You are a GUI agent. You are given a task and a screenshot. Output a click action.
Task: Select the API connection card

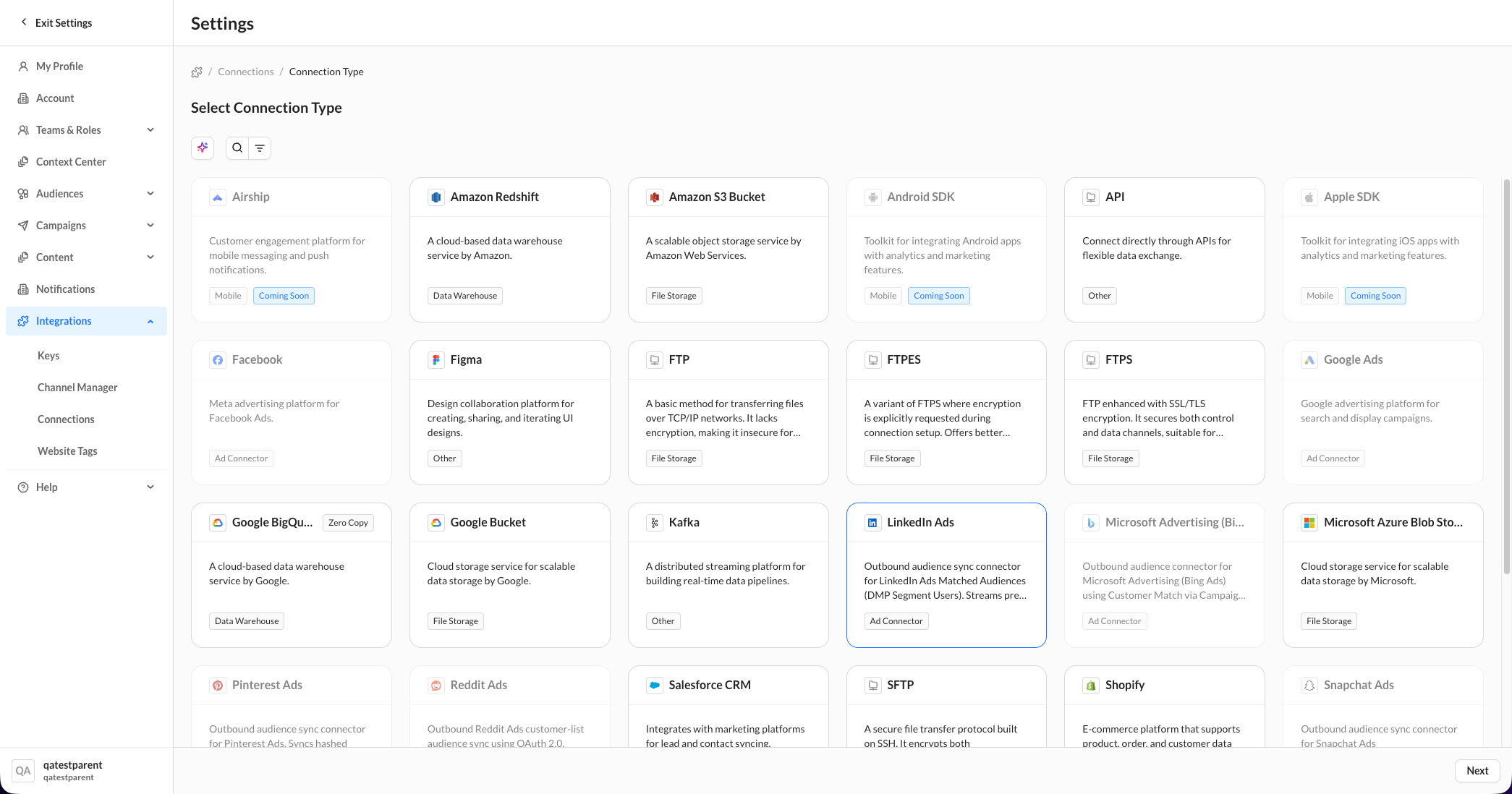[1165, 249]
